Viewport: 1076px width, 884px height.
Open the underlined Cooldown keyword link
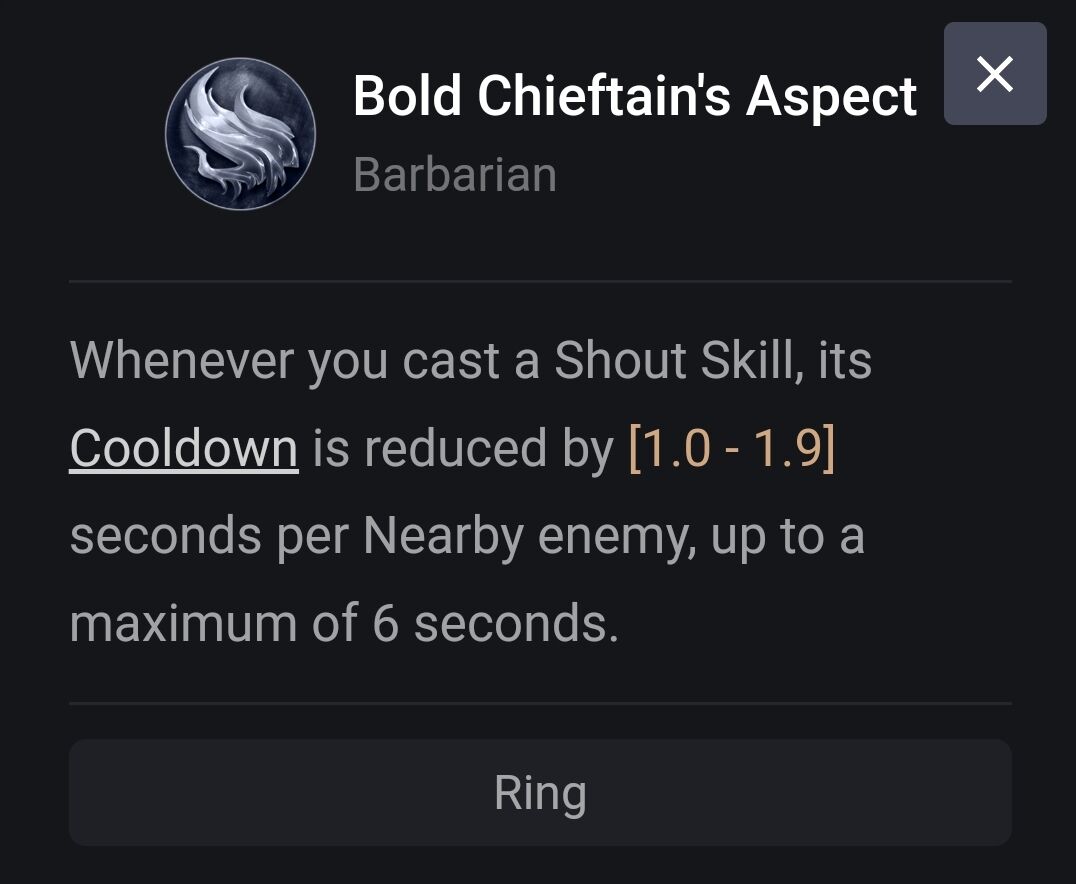pos(184,448)
